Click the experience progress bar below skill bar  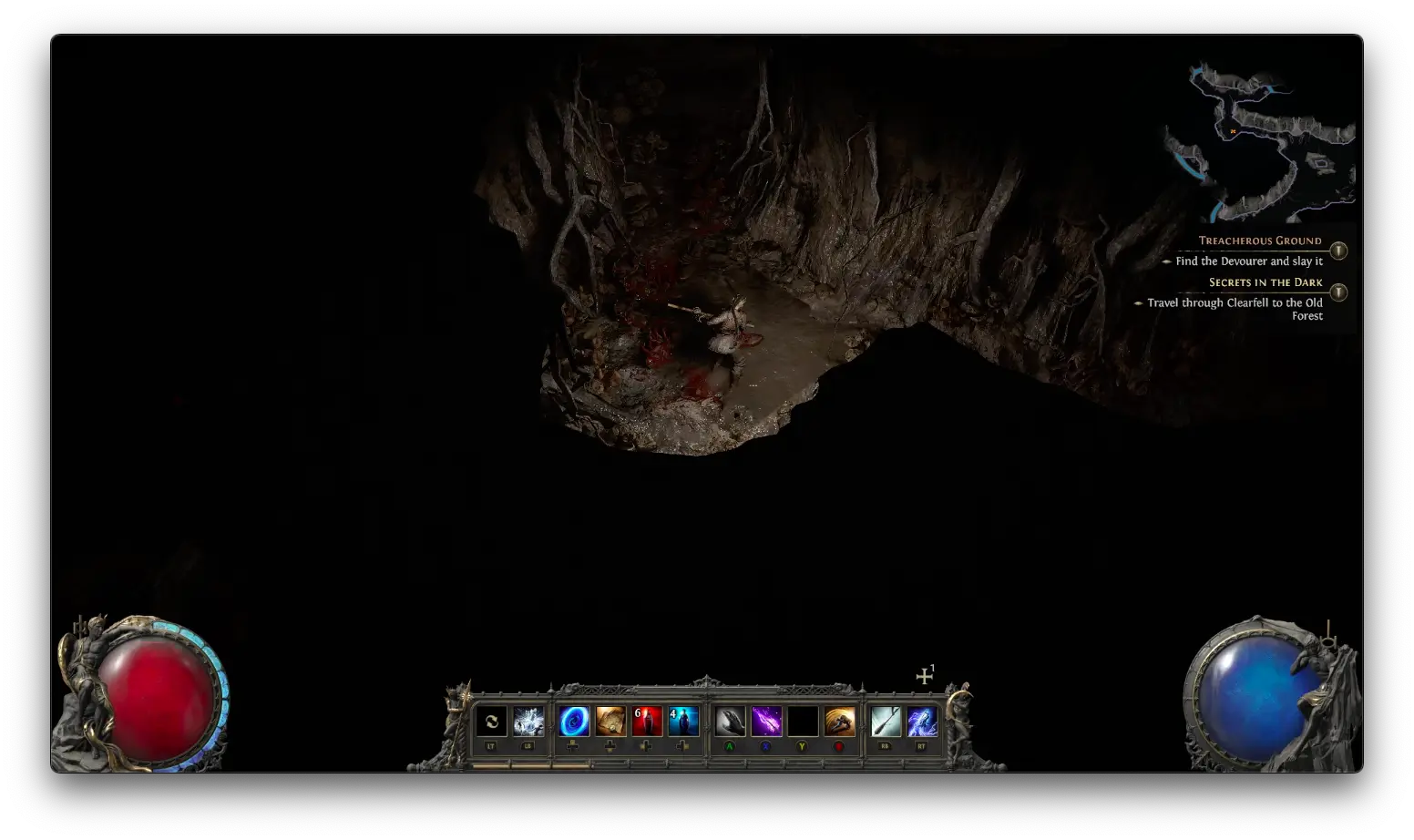pos(706,765)
